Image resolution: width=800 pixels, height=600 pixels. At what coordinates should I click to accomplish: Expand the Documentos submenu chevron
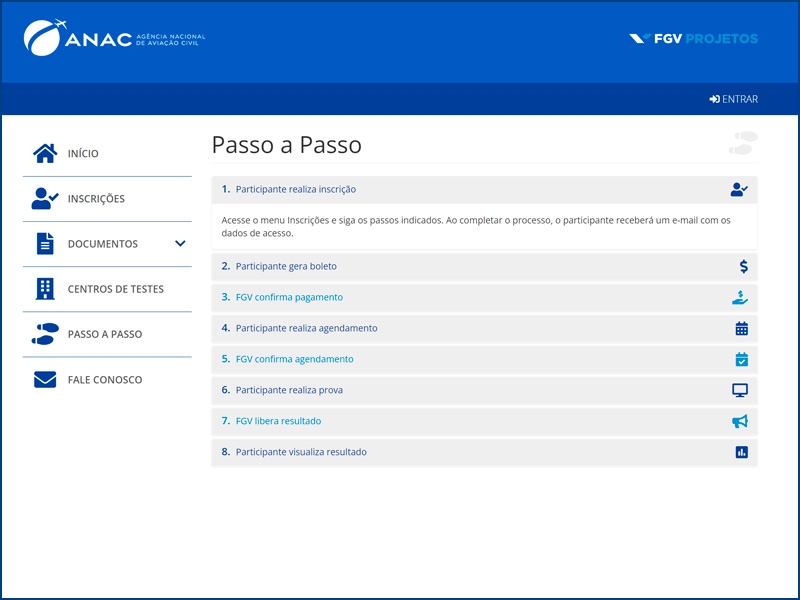point(180,244)
